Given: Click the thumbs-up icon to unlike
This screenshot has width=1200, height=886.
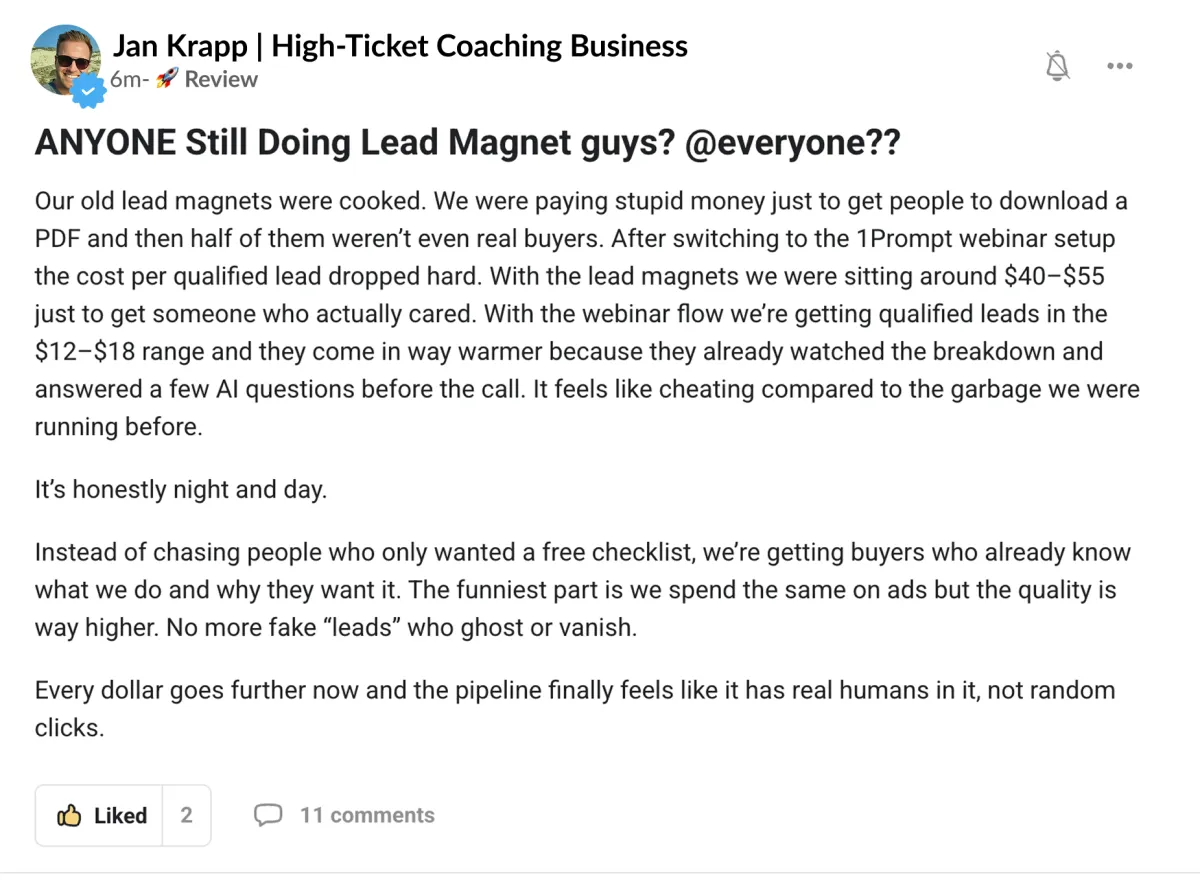Looking at the screenshot, I should [69, 816].
